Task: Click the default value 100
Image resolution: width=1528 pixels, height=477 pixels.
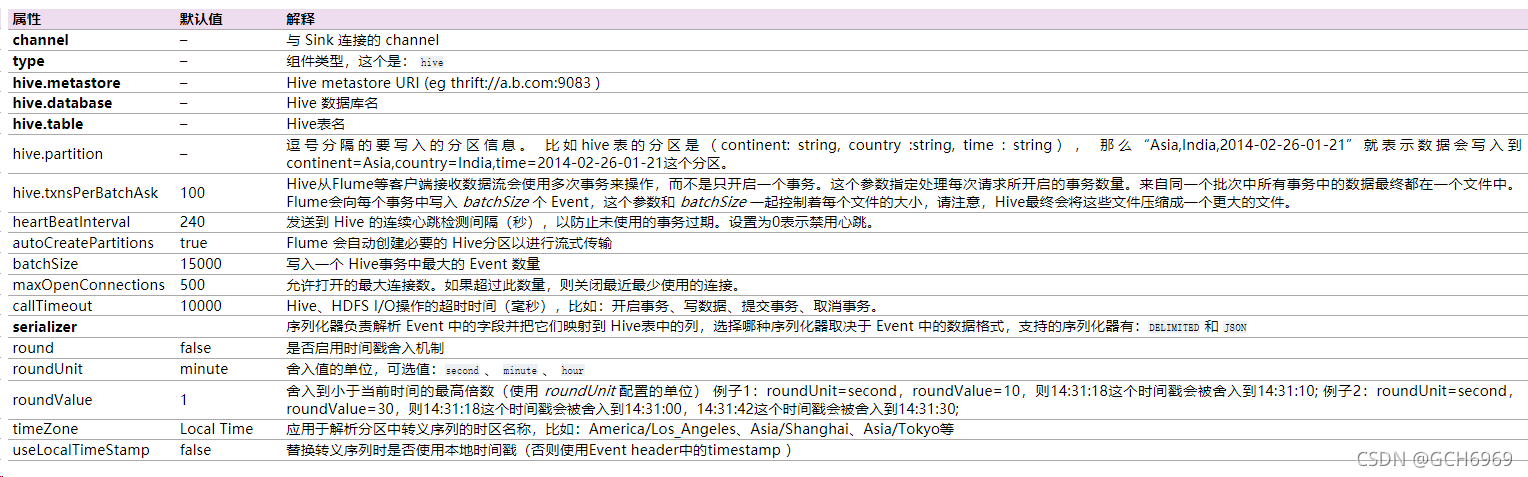Action: (192, 192)
